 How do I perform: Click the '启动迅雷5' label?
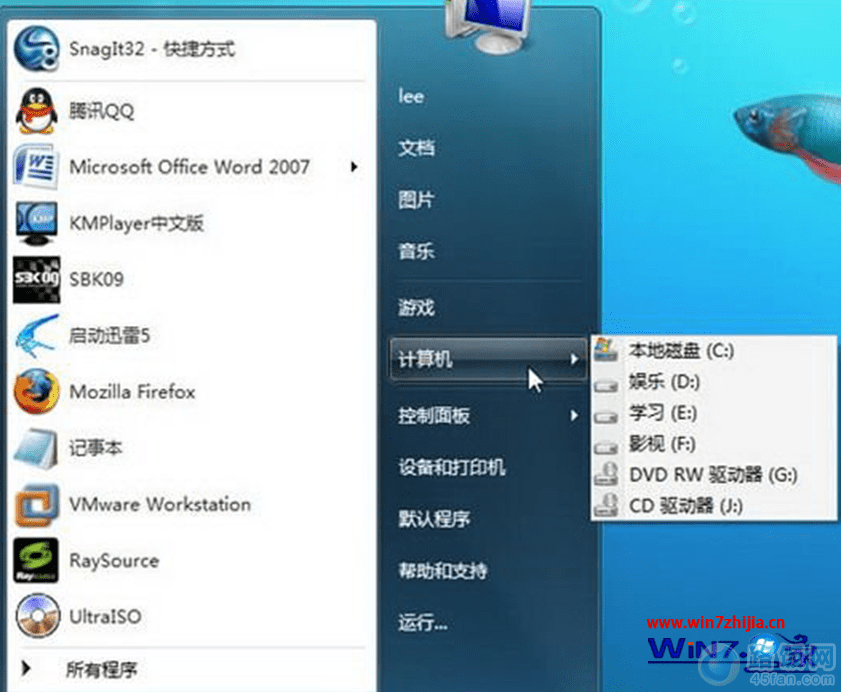(x=110, y=336)
